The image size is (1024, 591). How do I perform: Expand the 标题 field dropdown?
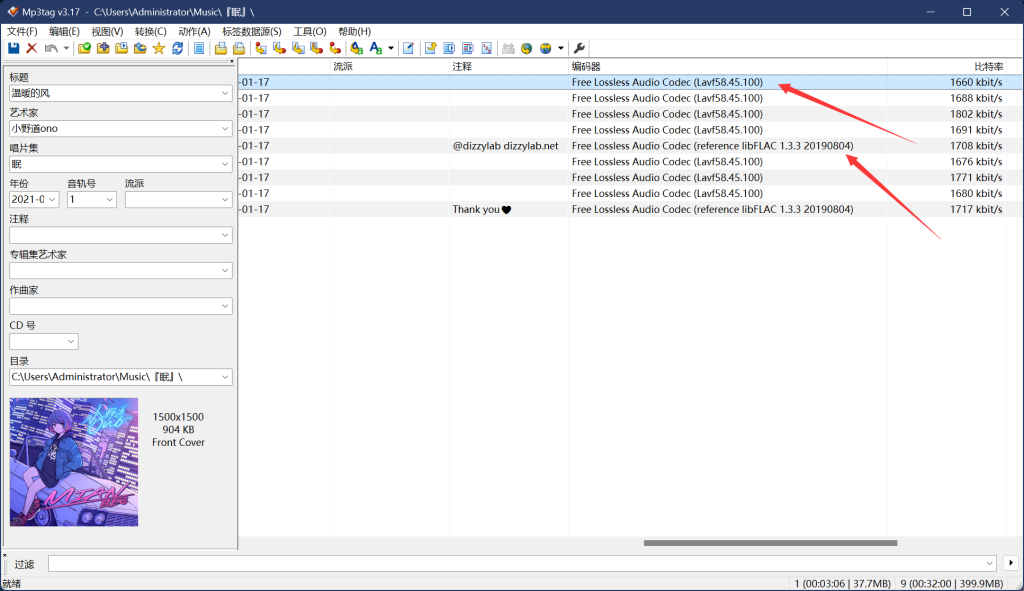pos(224,93)
